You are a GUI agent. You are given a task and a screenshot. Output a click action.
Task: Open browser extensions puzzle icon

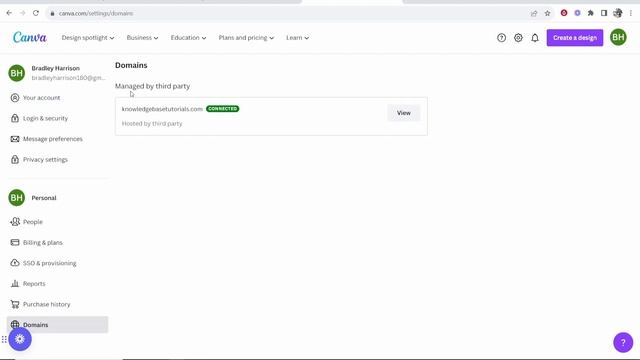coord(591,13)
